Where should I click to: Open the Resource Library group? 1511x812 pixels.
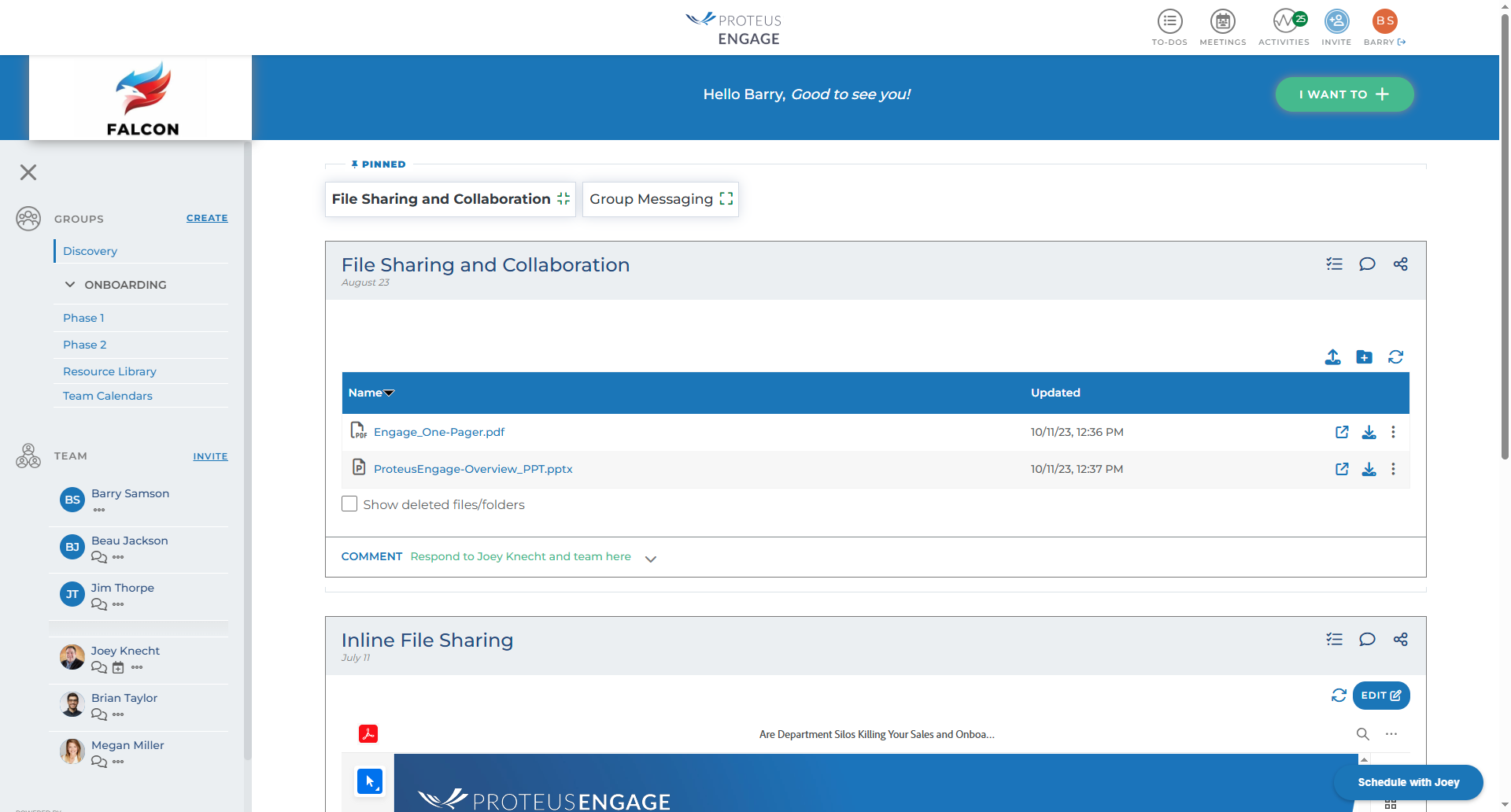tap(109, 371)
